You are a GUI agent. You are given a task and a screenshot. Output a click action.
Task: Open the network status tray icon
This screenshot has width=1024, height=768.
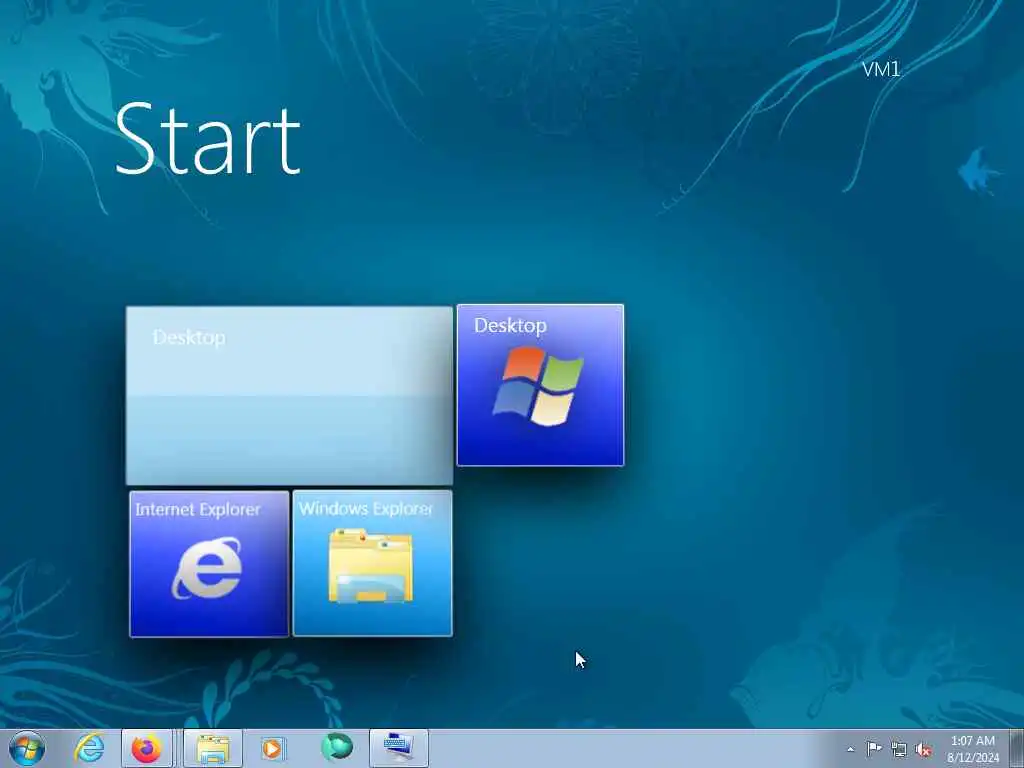[x=899, y=749]
